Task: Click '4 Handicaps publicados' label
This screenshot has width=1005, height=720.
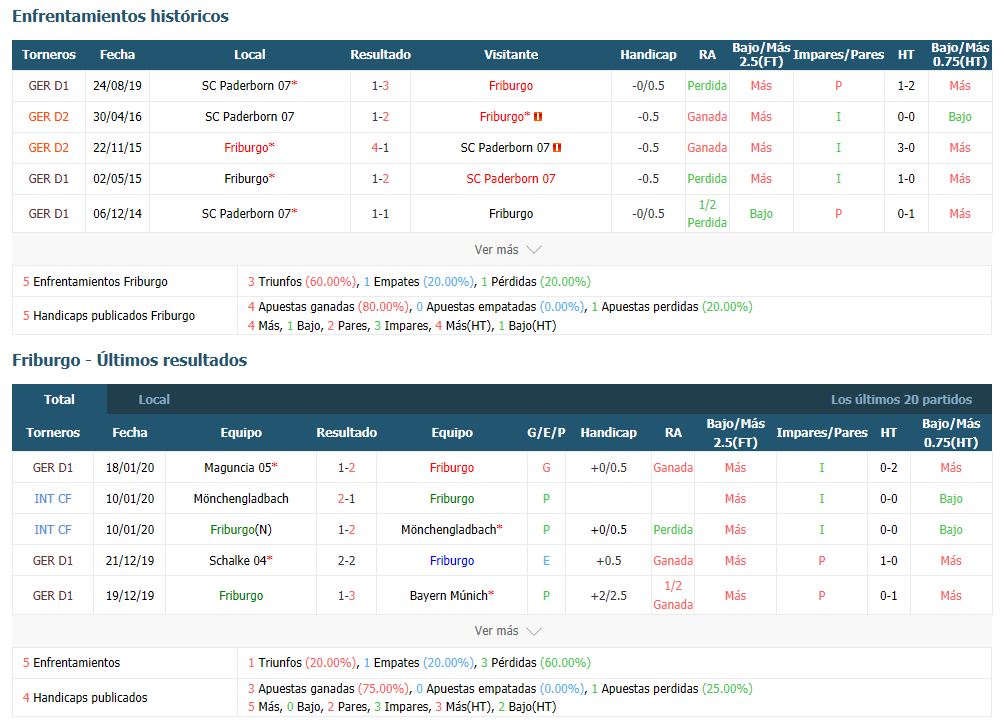Action: coord(85,698)
